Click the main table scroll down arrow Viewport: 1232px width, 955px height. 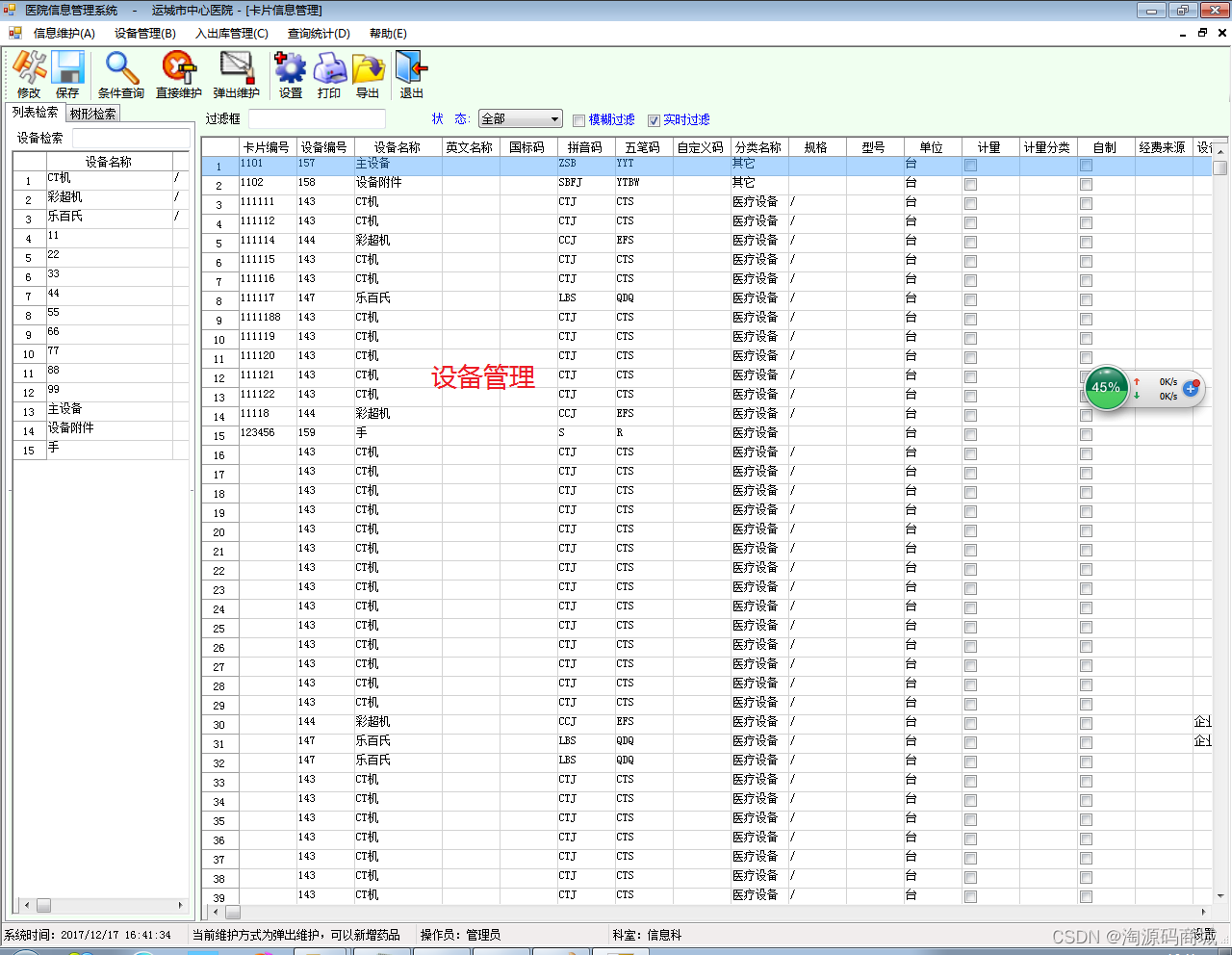tap(1220, 895)
